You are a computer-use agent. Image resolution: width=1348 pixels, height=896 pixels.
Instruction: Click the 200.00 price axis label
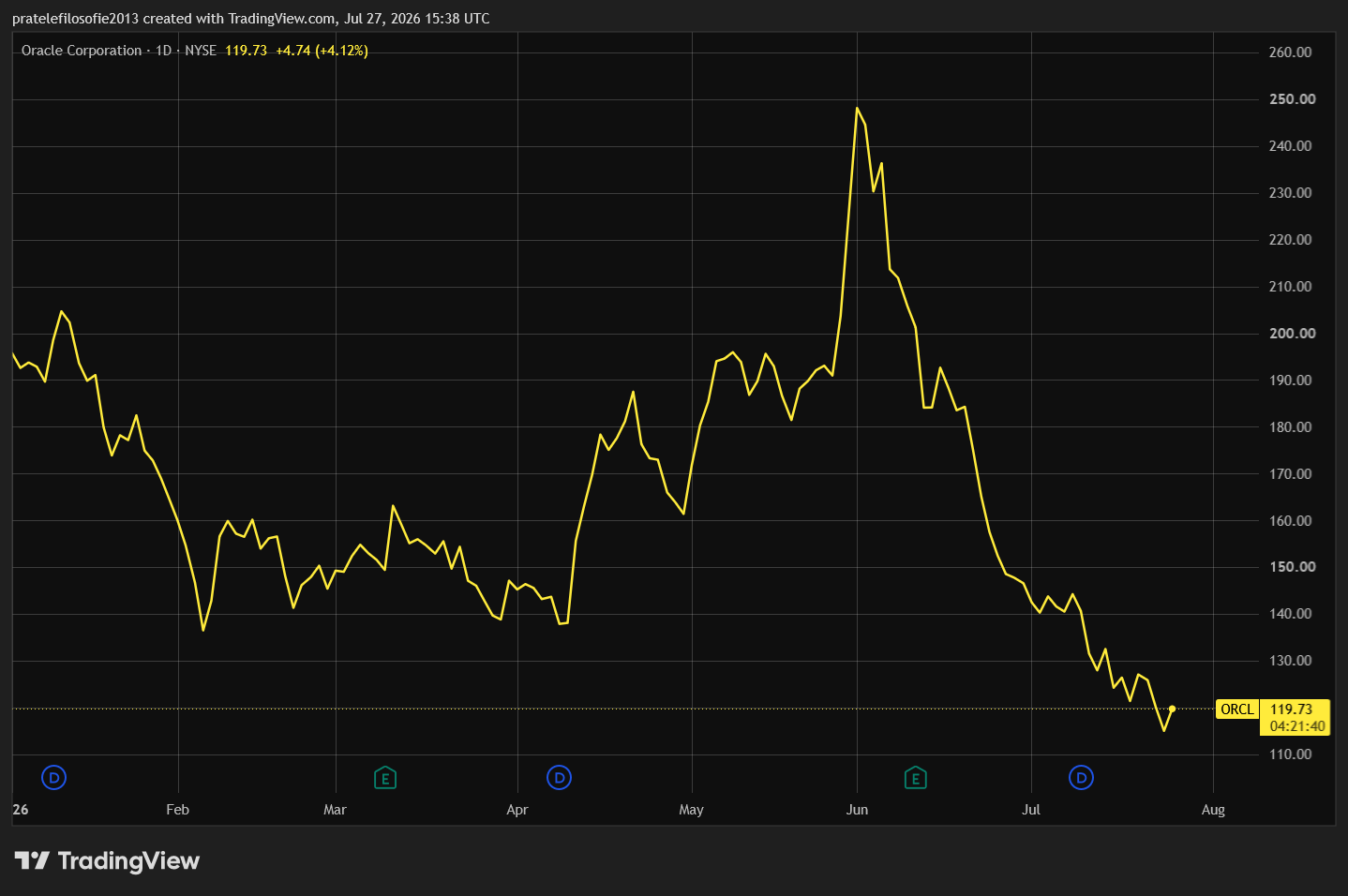pos(1292,333)
